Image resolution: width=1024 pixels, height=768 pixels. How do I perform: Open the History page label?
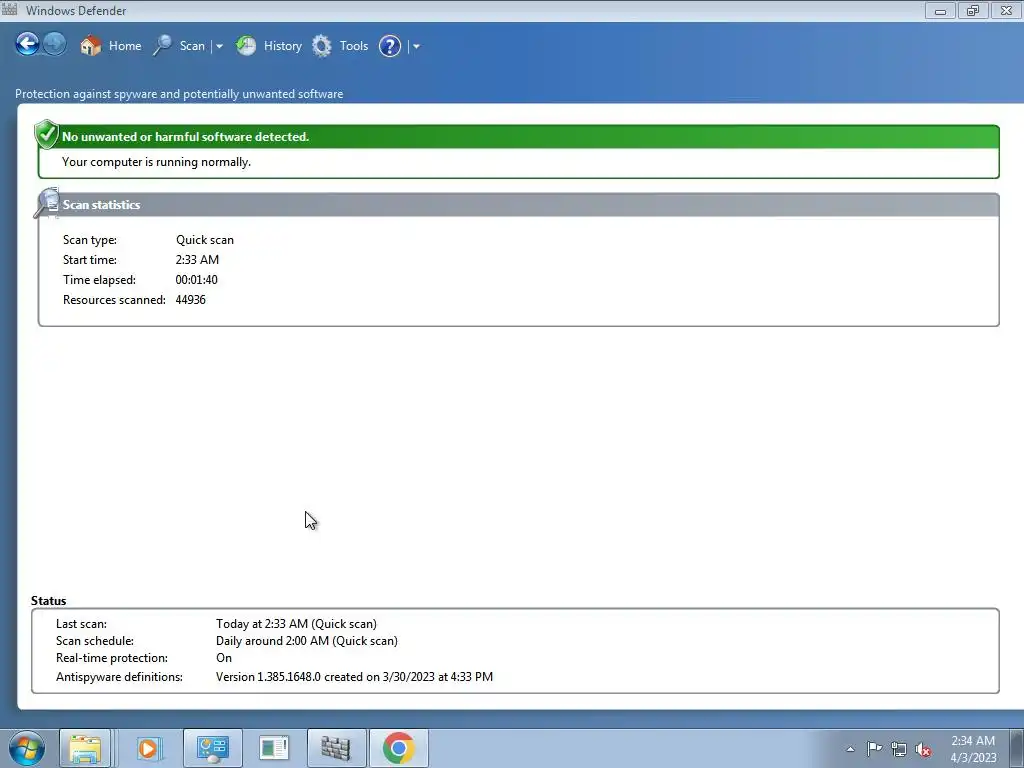coord(283,46)
